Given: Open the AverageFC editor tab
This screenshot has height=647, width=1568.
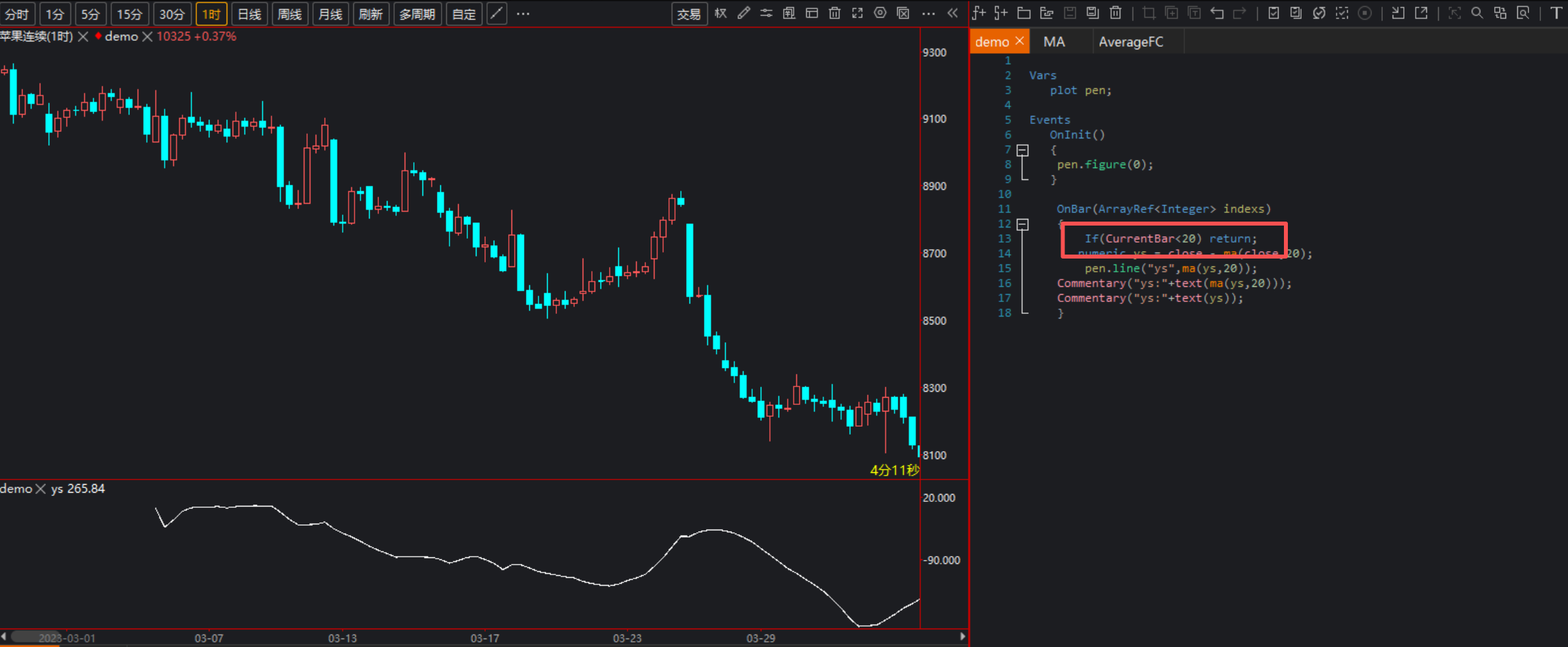Looking at the screenshot, I should point(1130,42).
